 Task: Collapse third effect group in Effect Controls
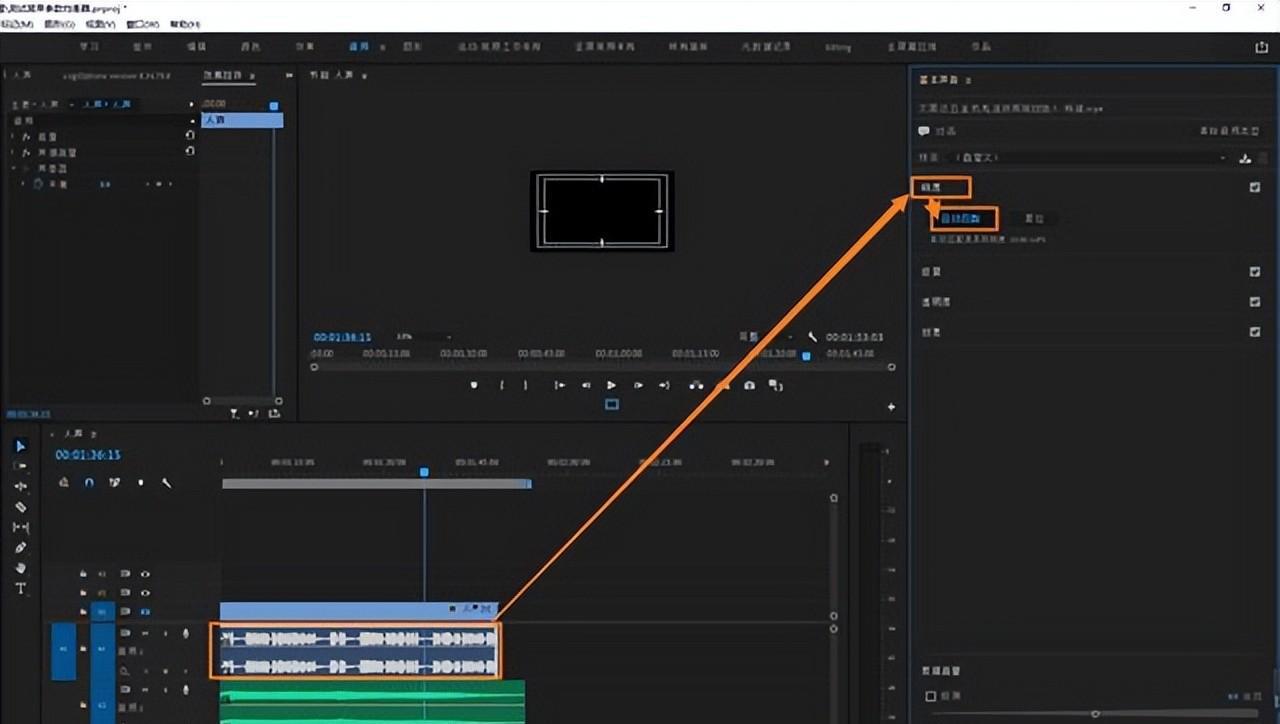point(14,168)
